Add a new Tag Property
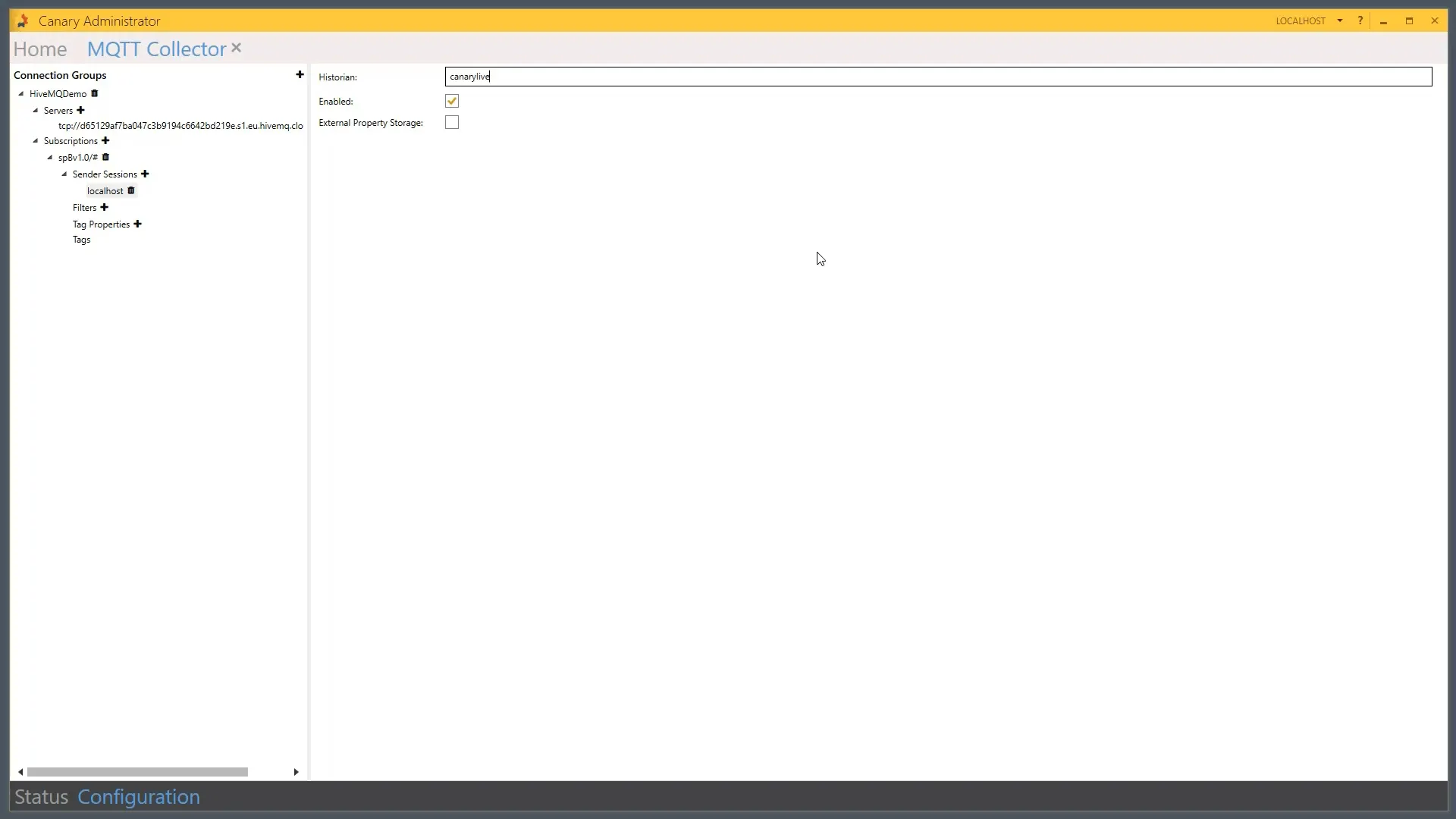 (137, 224)
